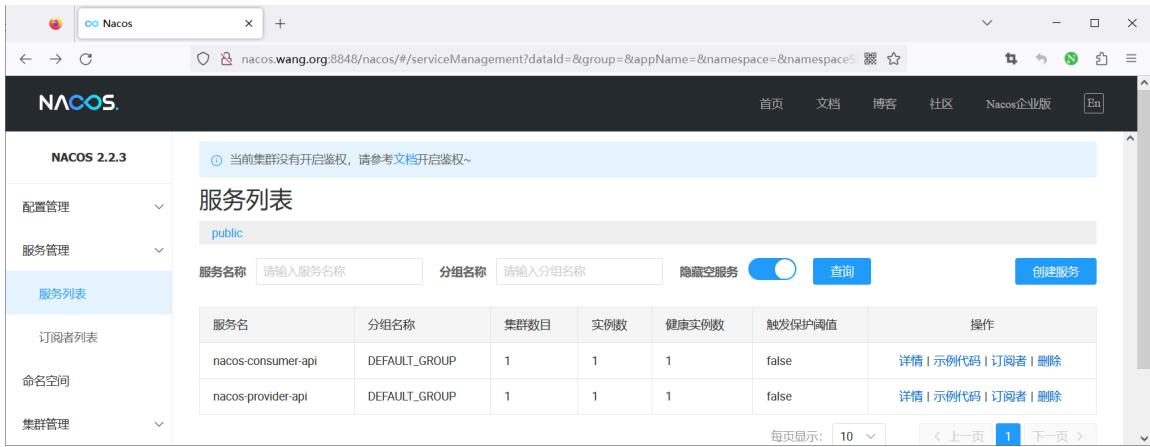Click 删除 for nacos-provider-api
This screenshot has height=447, width=1150.
click(x=1050, y=396)
